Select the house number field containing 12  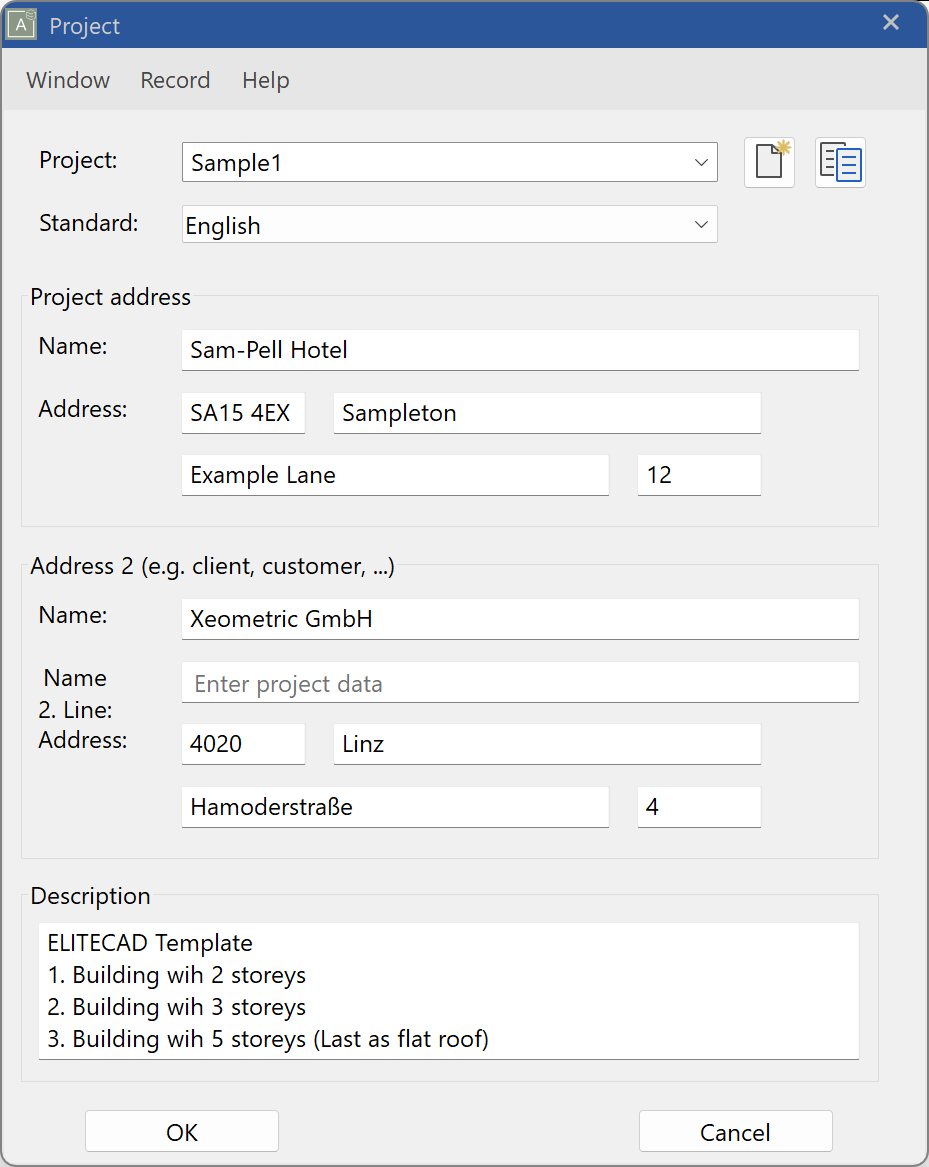(x=698, y=475)
